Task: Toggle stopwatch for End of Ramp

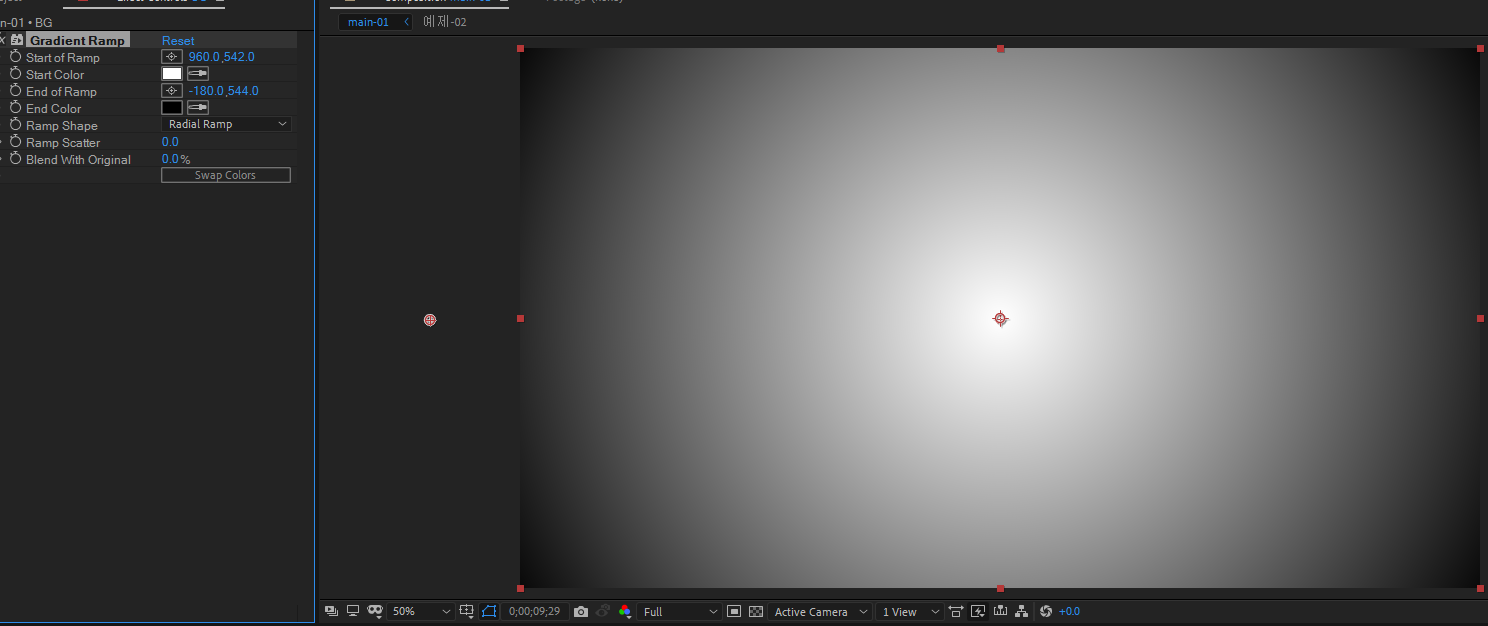Action: coord(16,91)
